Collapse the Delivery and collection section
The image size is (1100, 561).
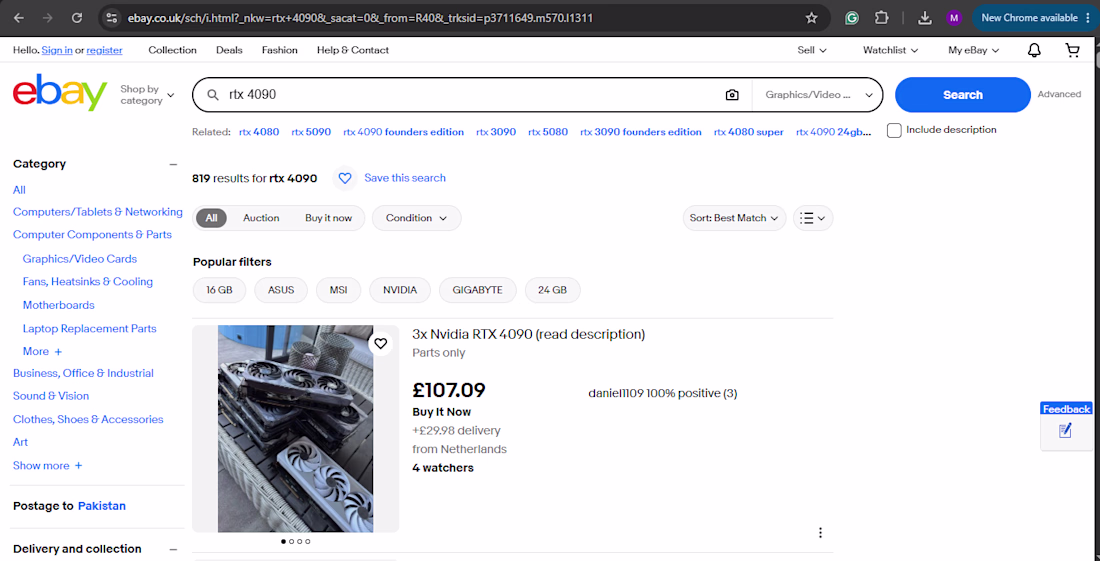[x=173, y=549]
